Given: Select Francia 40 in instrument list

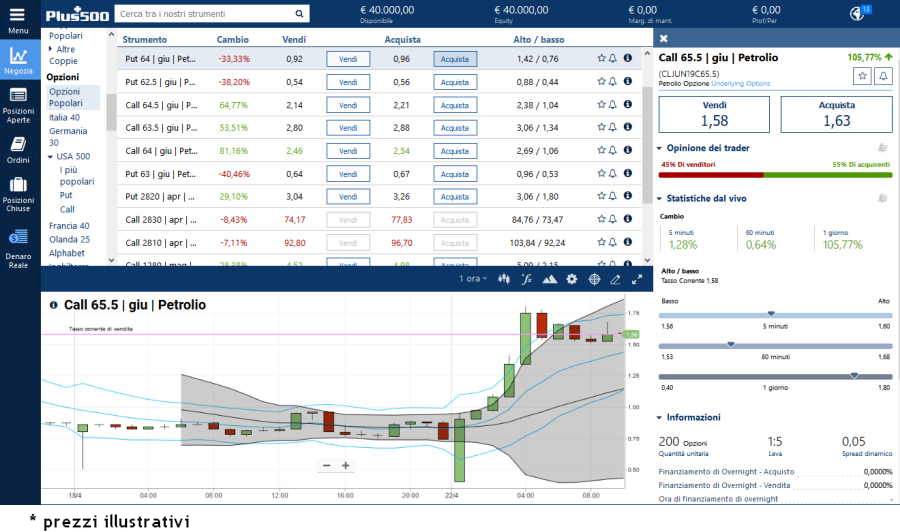Looking at the screenshot, I should (x=69, y=225).
